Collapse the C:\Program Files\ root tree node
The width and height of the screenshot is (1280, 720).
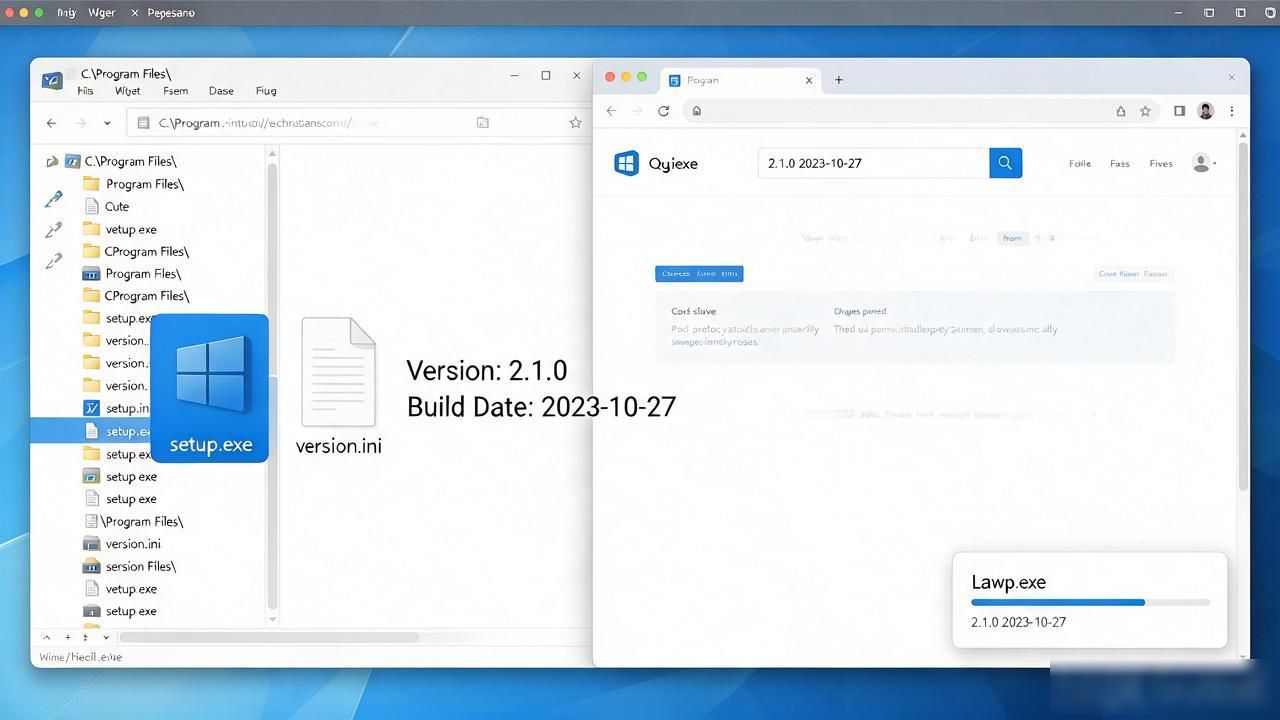[x=52, y=161]
